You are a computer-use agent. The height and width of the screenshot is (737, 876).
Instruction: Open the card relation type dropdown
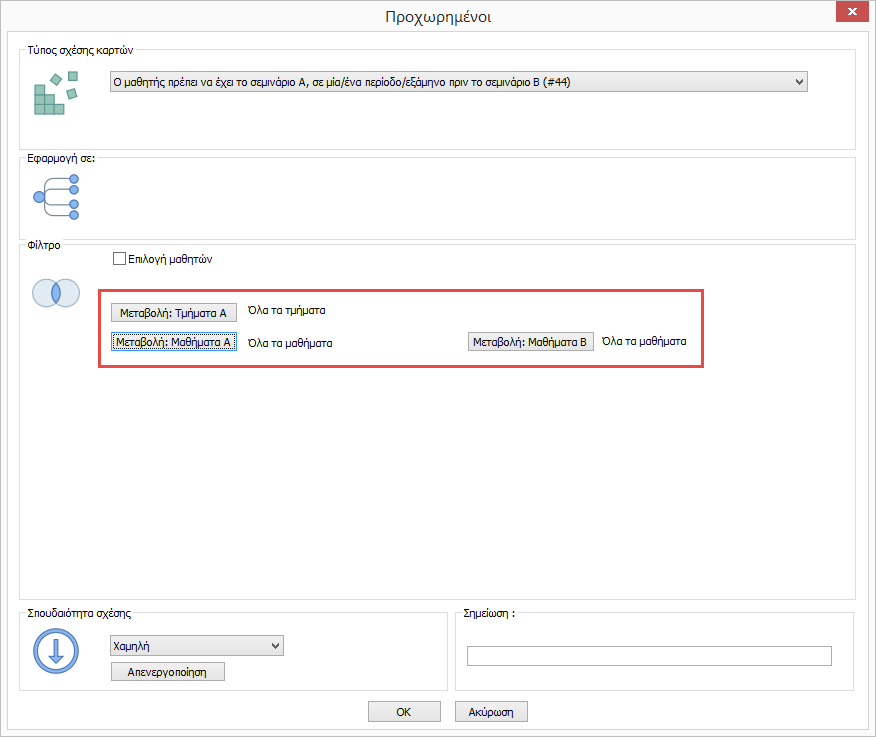coord(457,82)
